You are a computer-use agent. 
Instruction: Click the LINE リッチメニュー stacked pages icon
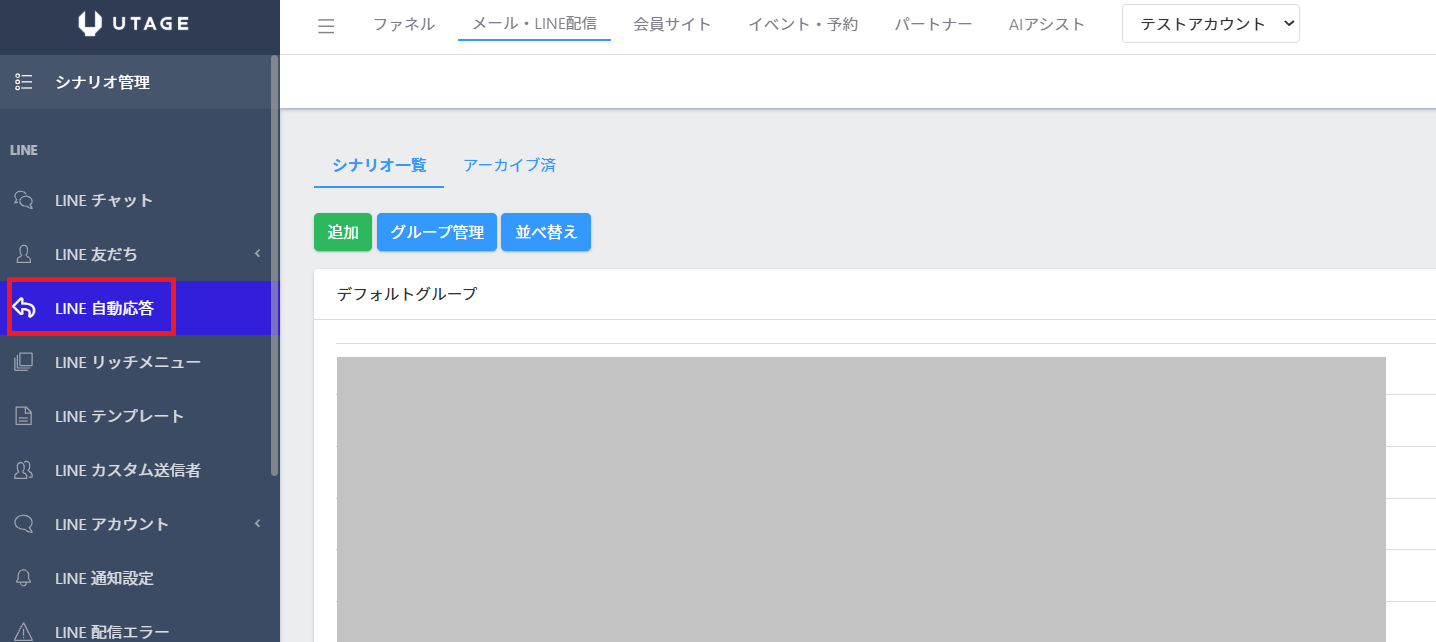pos(24,362)
